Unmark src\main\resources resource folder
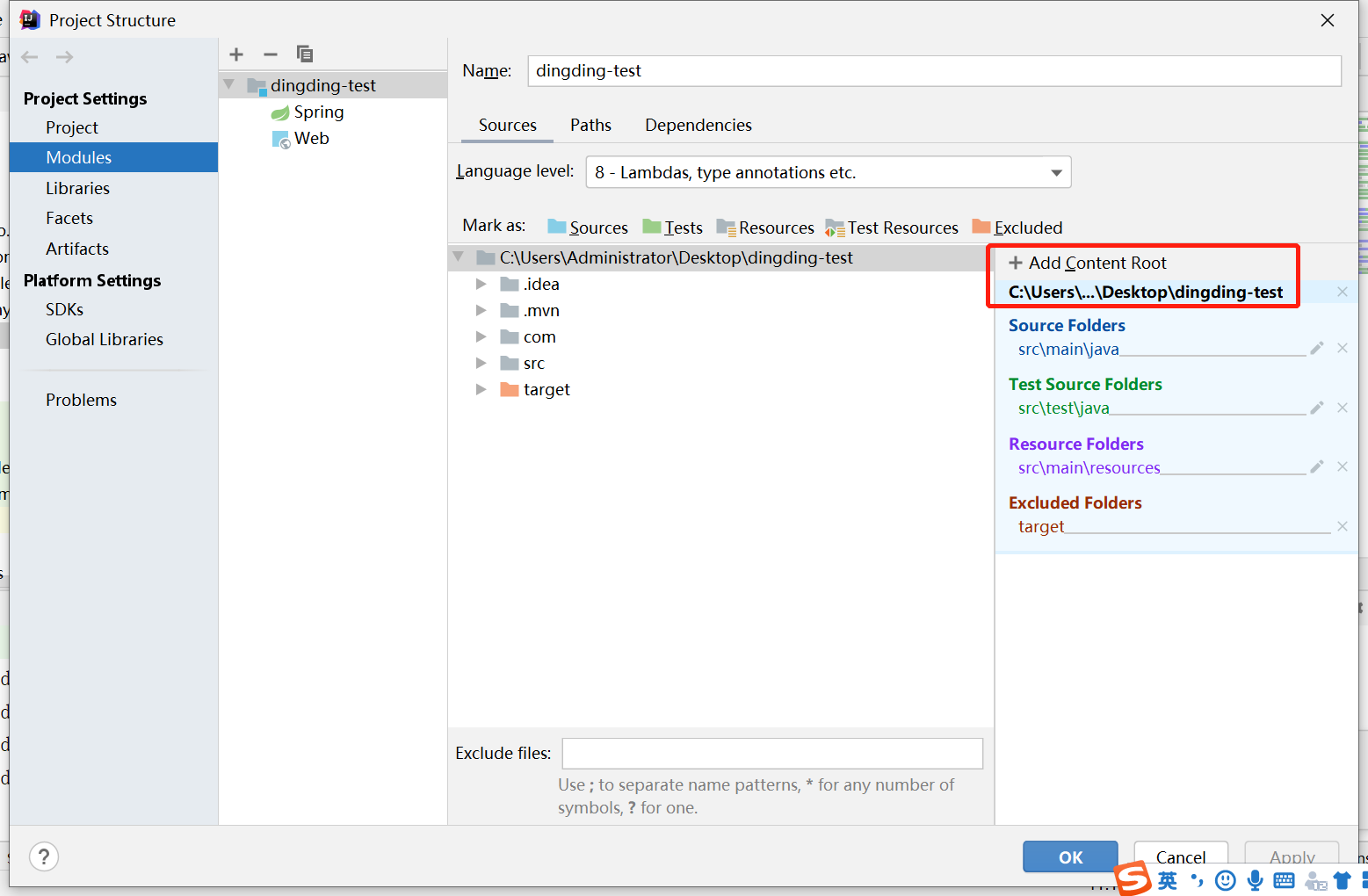1368x896 pixels. (x=1343, y=466)
